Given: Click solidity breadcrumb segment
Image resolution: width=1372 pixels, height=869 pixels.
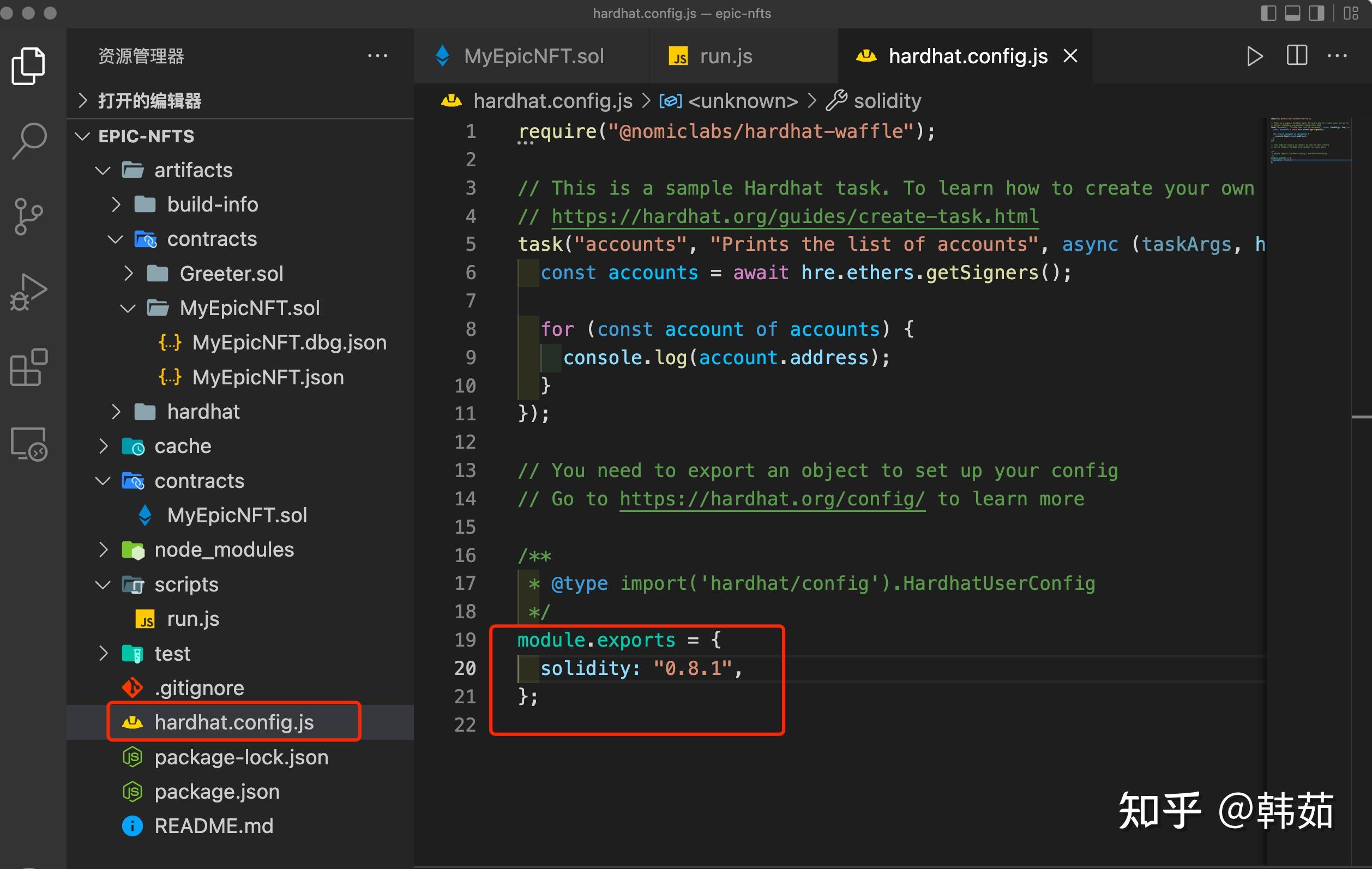Looking at the screenshot, I should (887, 101).
